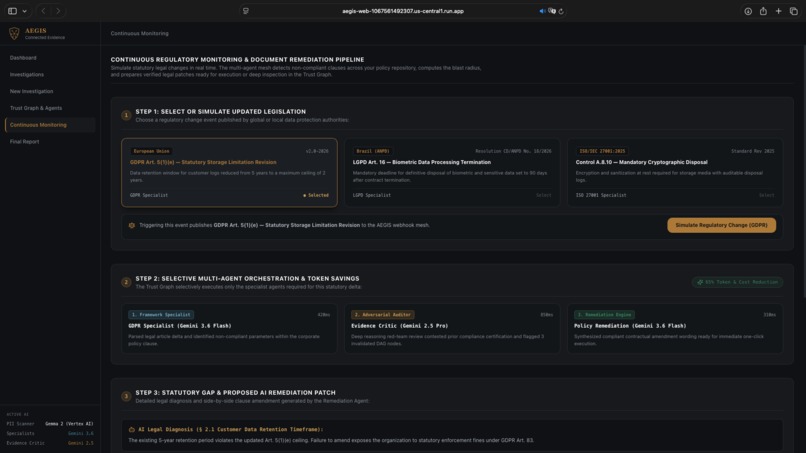Open GDPR Specialist (Gemini 3.6 Flash) card
This screenshot has width=806, height=453.
tap(229, 329)
